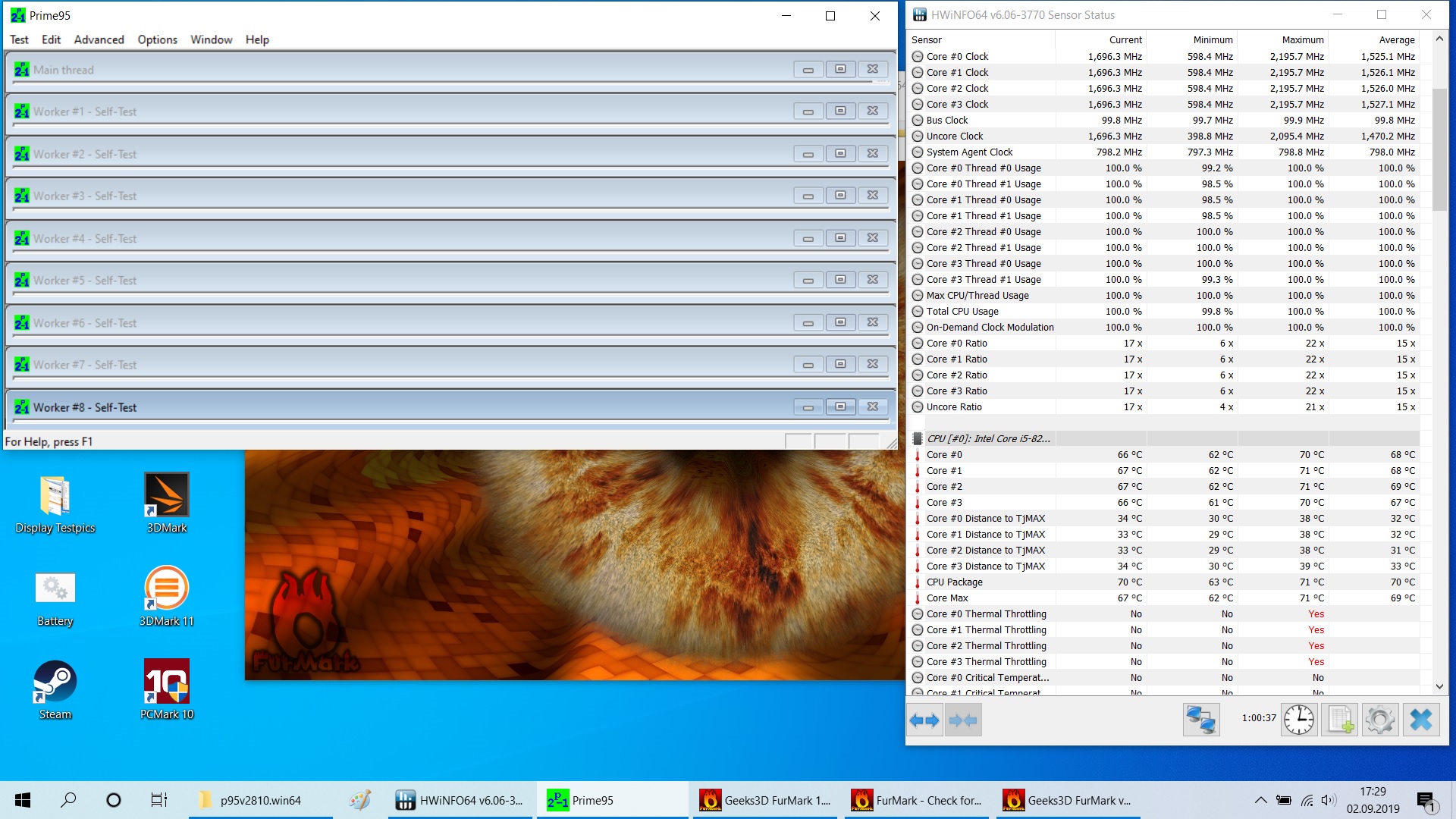Click the collapse columns arrows button in HWiNFO
Screen dimensions: 1456x819
963,720
